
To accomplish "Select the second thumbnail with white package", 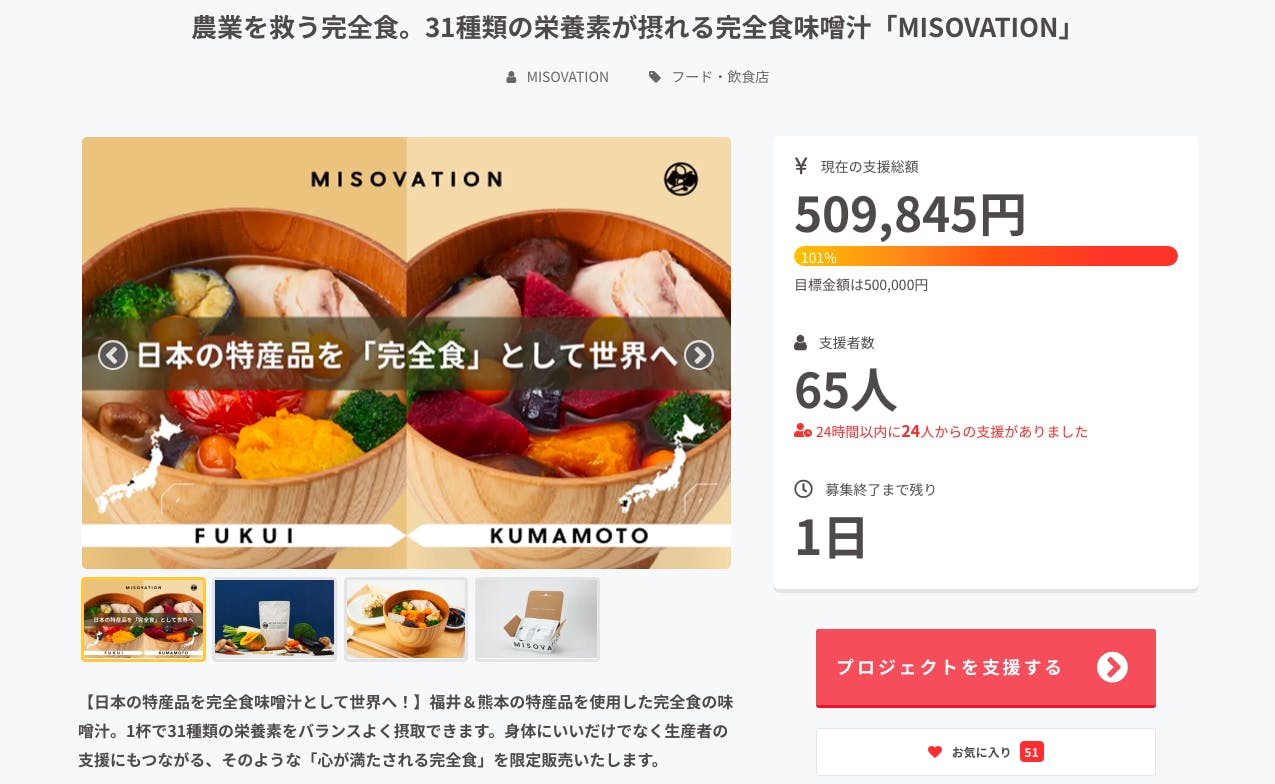I will (x=275, y=619).
